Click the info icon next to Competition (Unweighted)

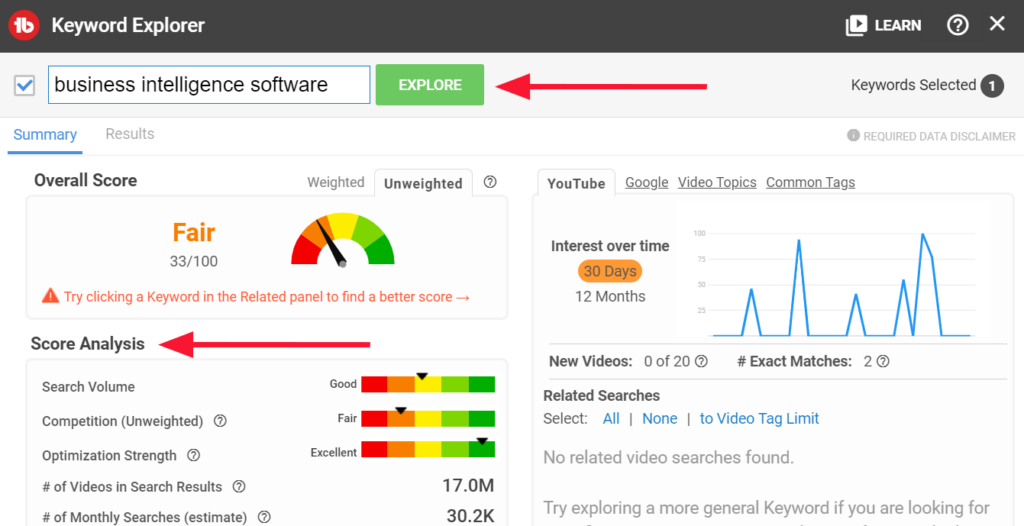pyautogui.click(x=220, y=421)
